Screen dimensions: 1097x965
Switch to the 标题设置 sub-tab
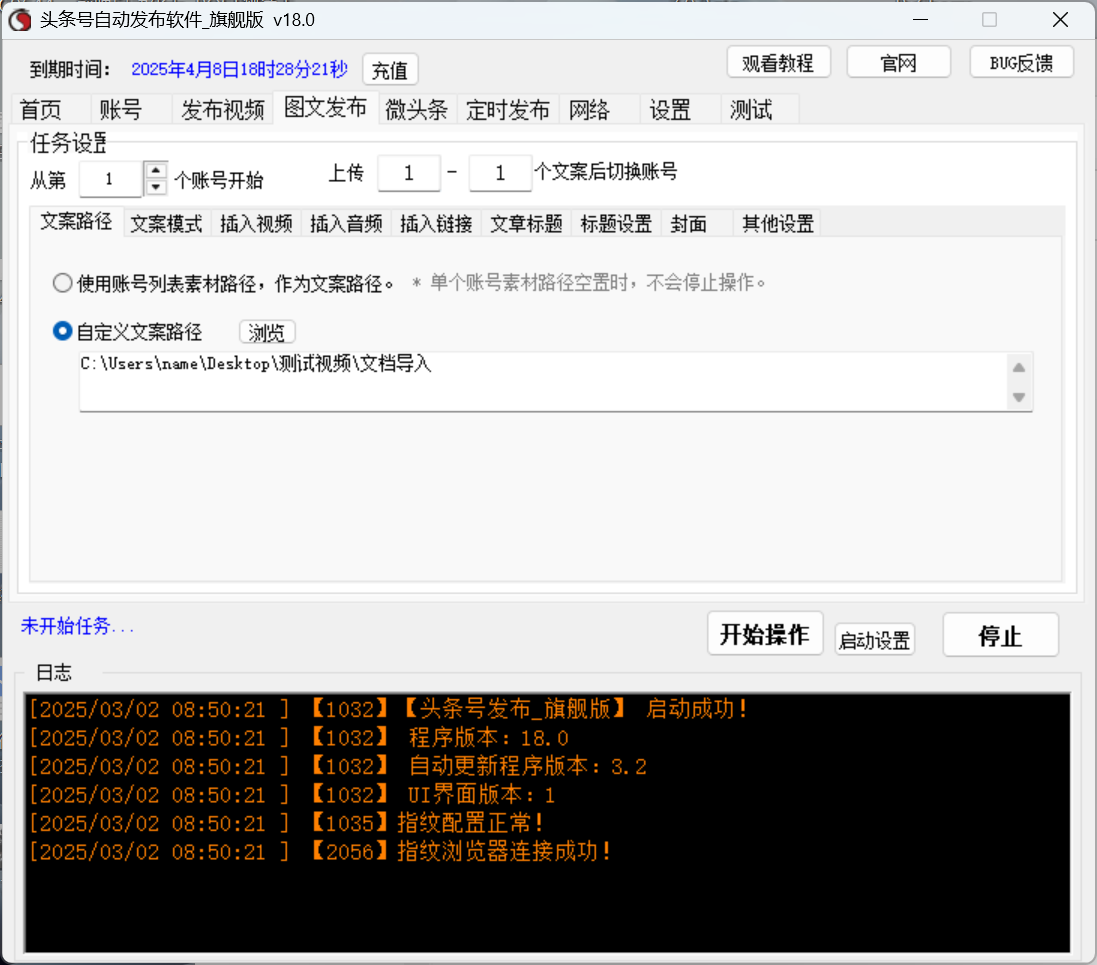[x=616, y=224]
